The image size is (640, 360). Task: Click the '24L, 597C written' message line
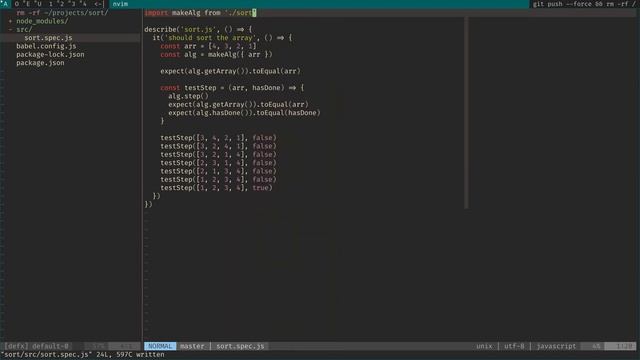(x=130, y=355)
